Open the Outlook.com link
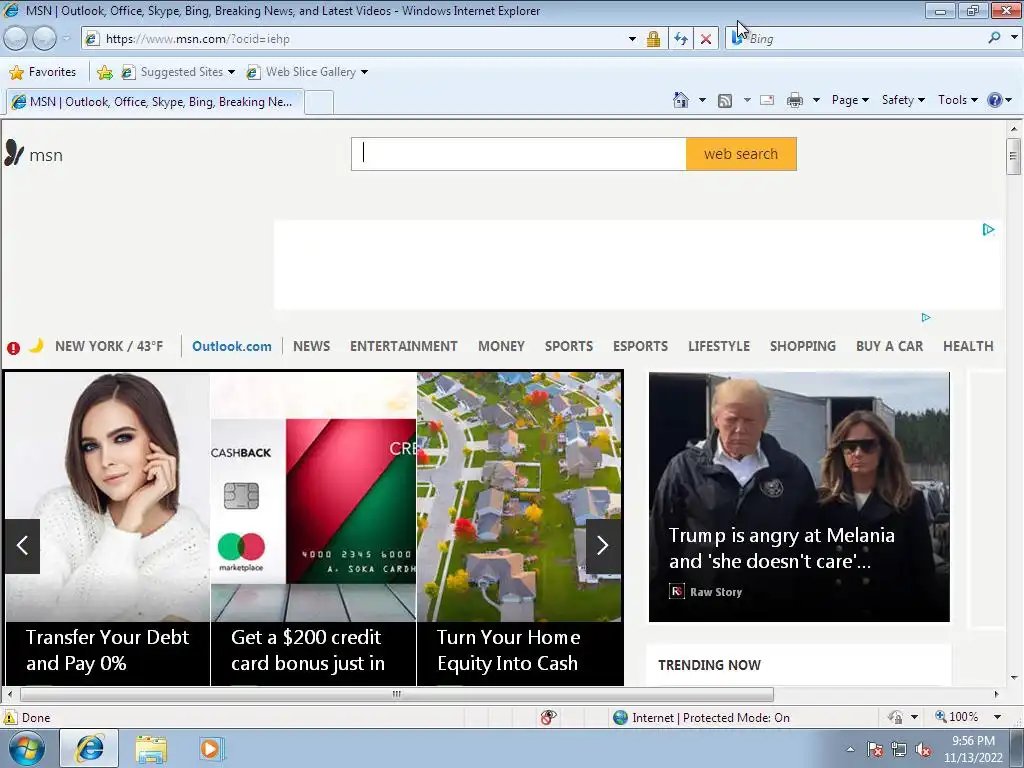Image resolution: width=1024 pixels, height=768 pixels. click(232, 346)
